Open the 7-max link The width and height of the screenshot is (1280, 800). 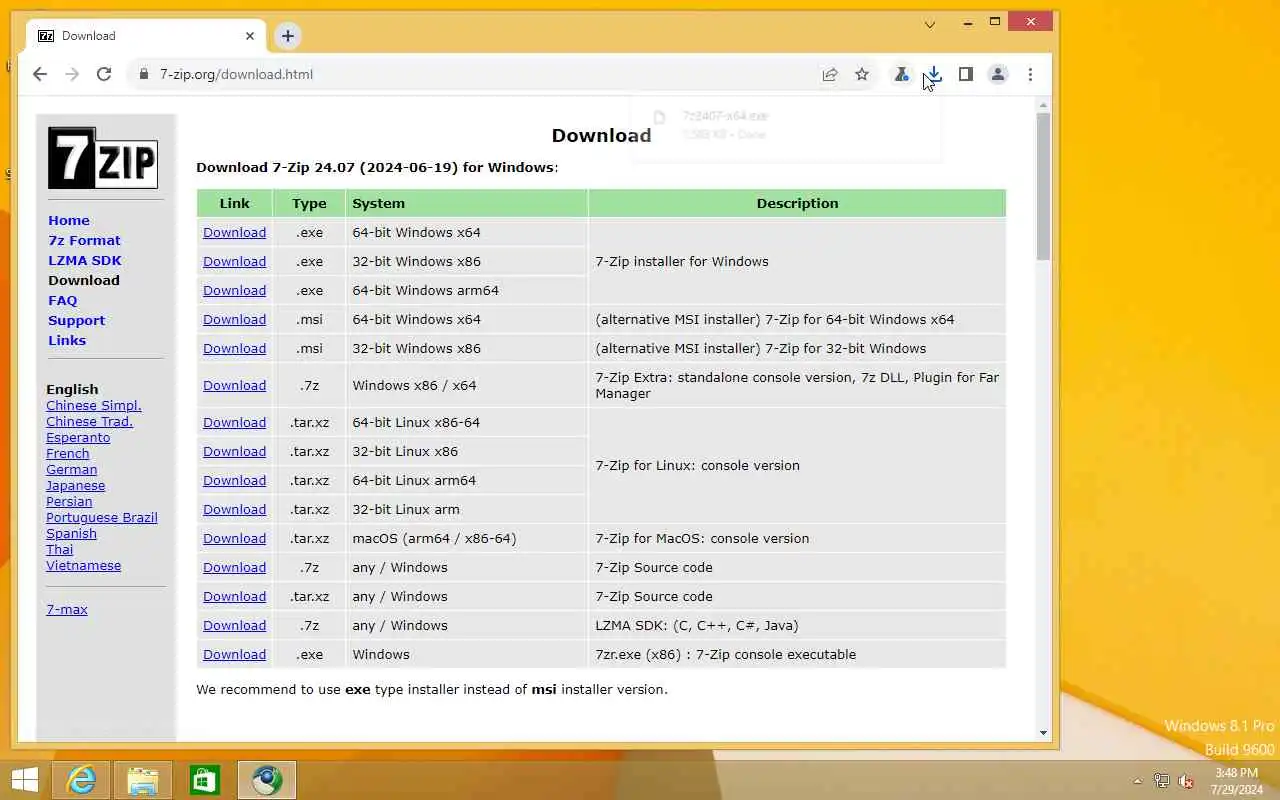[67, 609]
